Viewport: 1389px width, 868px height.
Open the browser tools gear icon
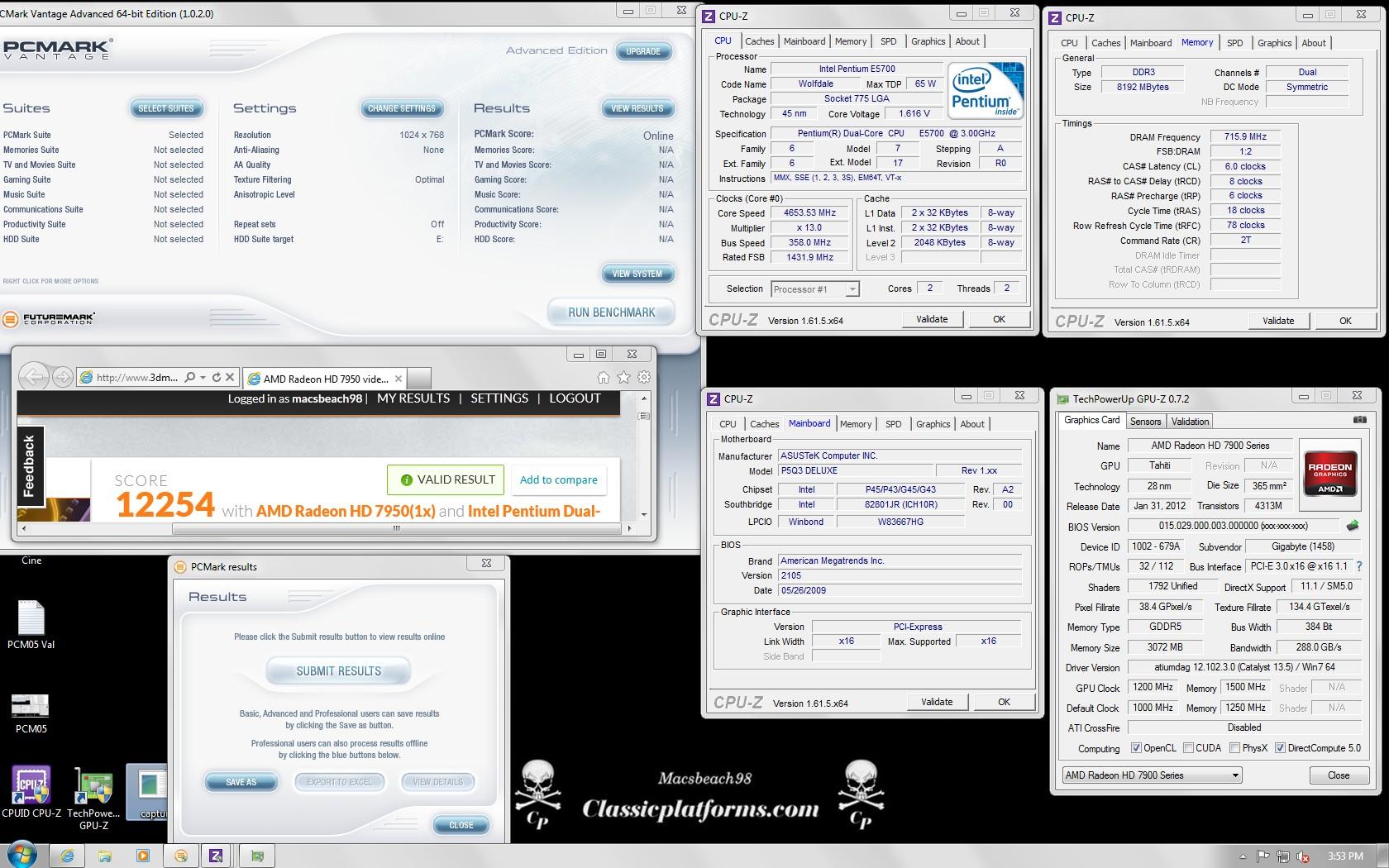(x=643, y=378)
